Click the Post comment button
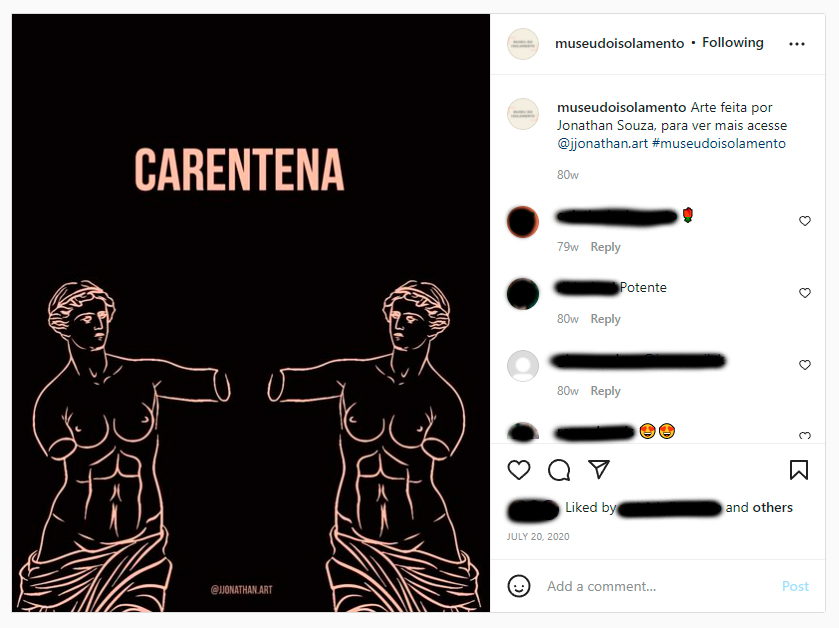 click(x=795, y=586)
